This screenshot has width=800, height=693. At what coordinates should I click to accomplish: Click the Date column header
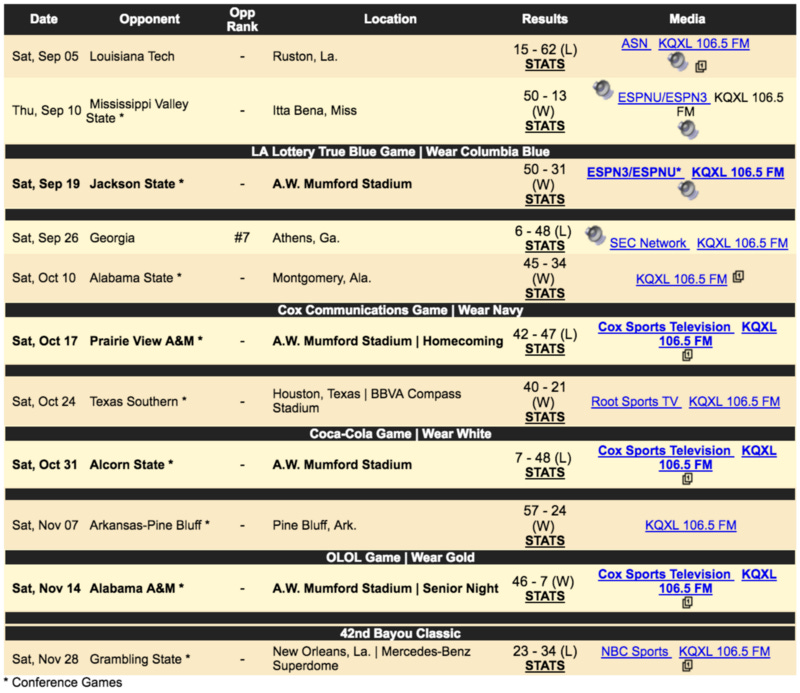[44, 19]
